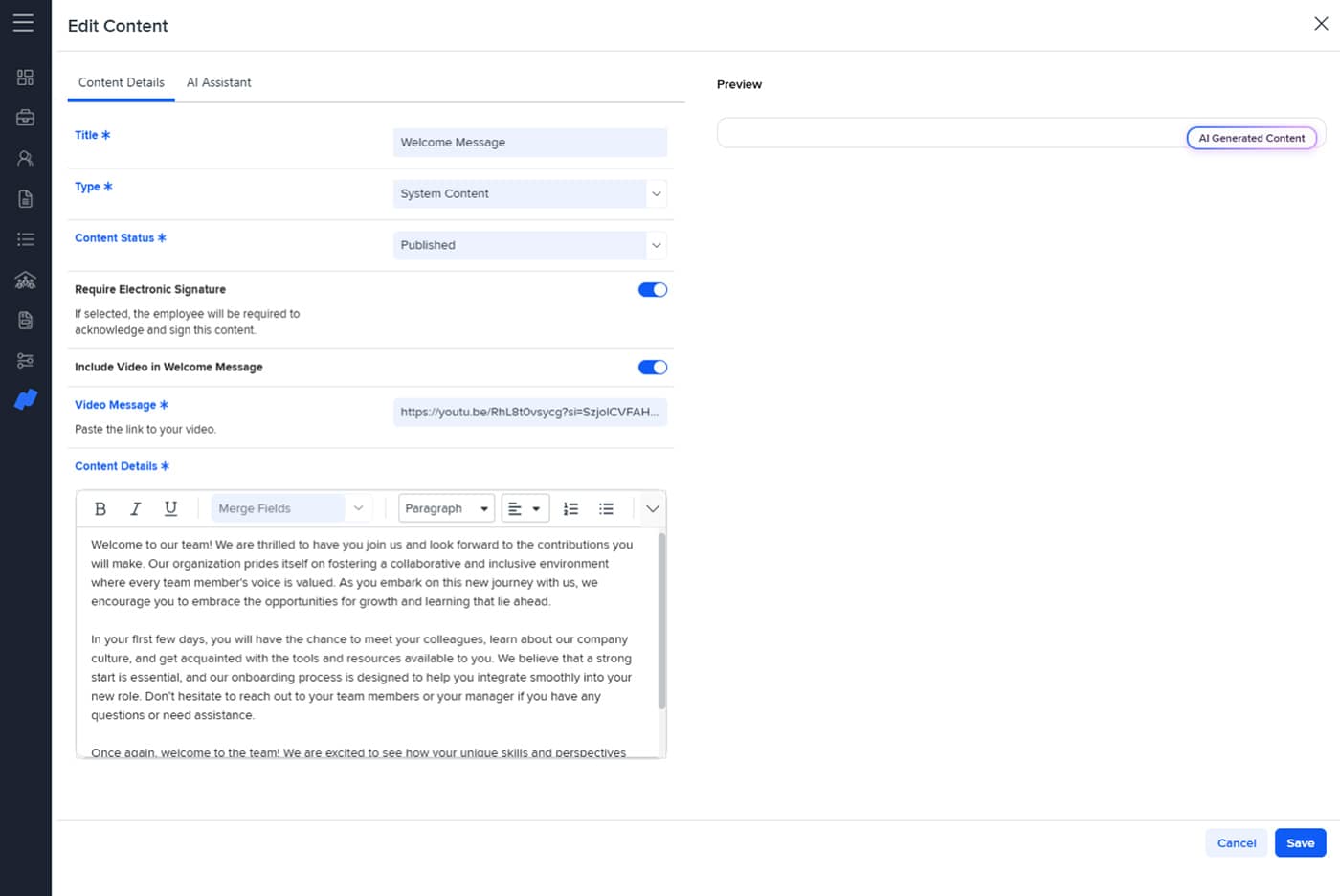The width and height of the screenshot is (1340, 896).
Task: Click the Cancel button
Action: tap(1237, 843)
